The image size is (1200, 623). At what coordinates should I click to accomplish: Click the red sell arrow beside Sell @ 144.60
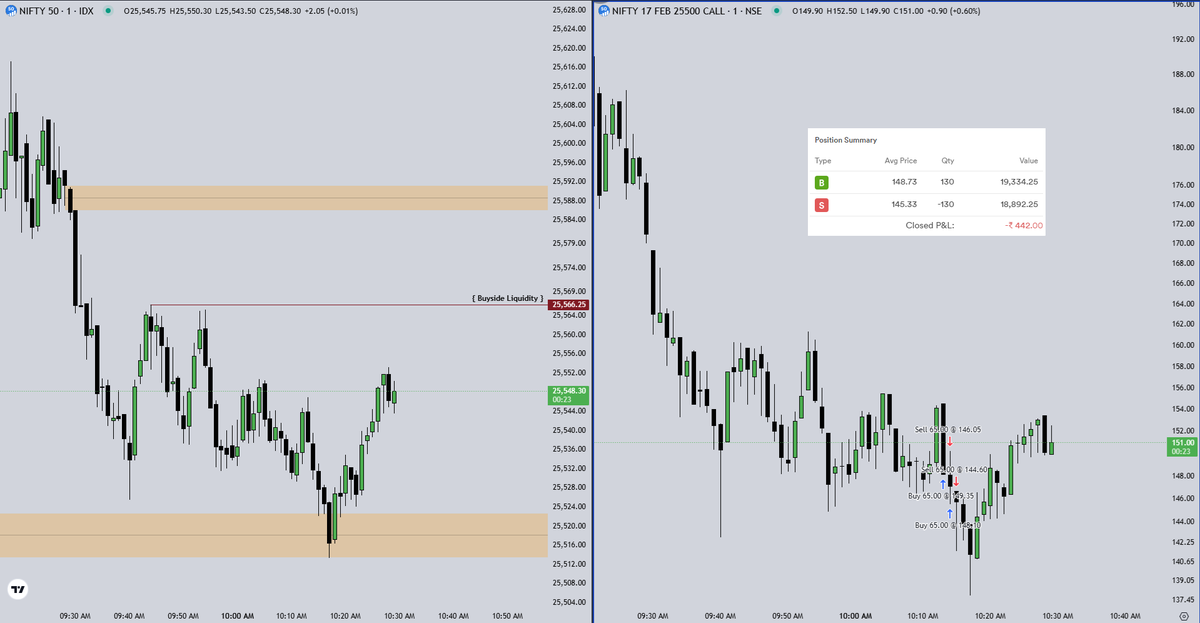[956, 481]
